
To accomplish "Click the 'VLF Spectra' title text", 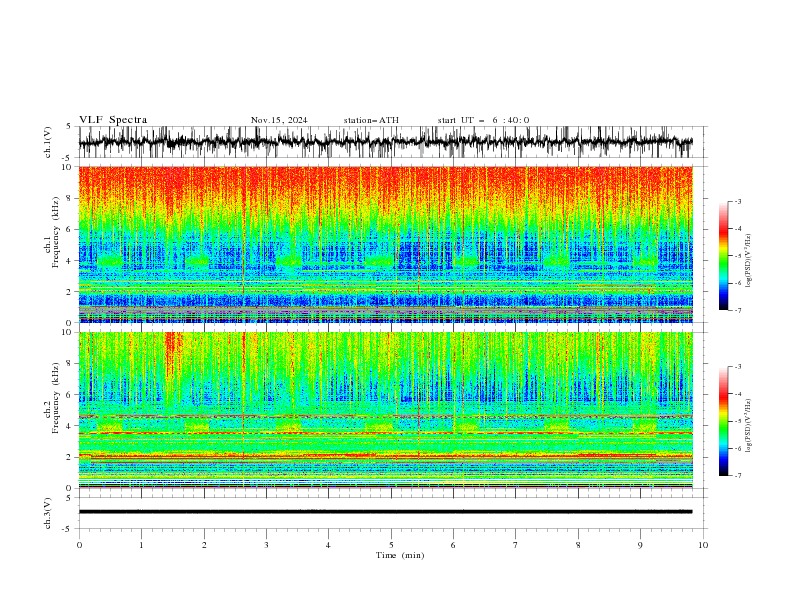I will (x=113, y=120).
